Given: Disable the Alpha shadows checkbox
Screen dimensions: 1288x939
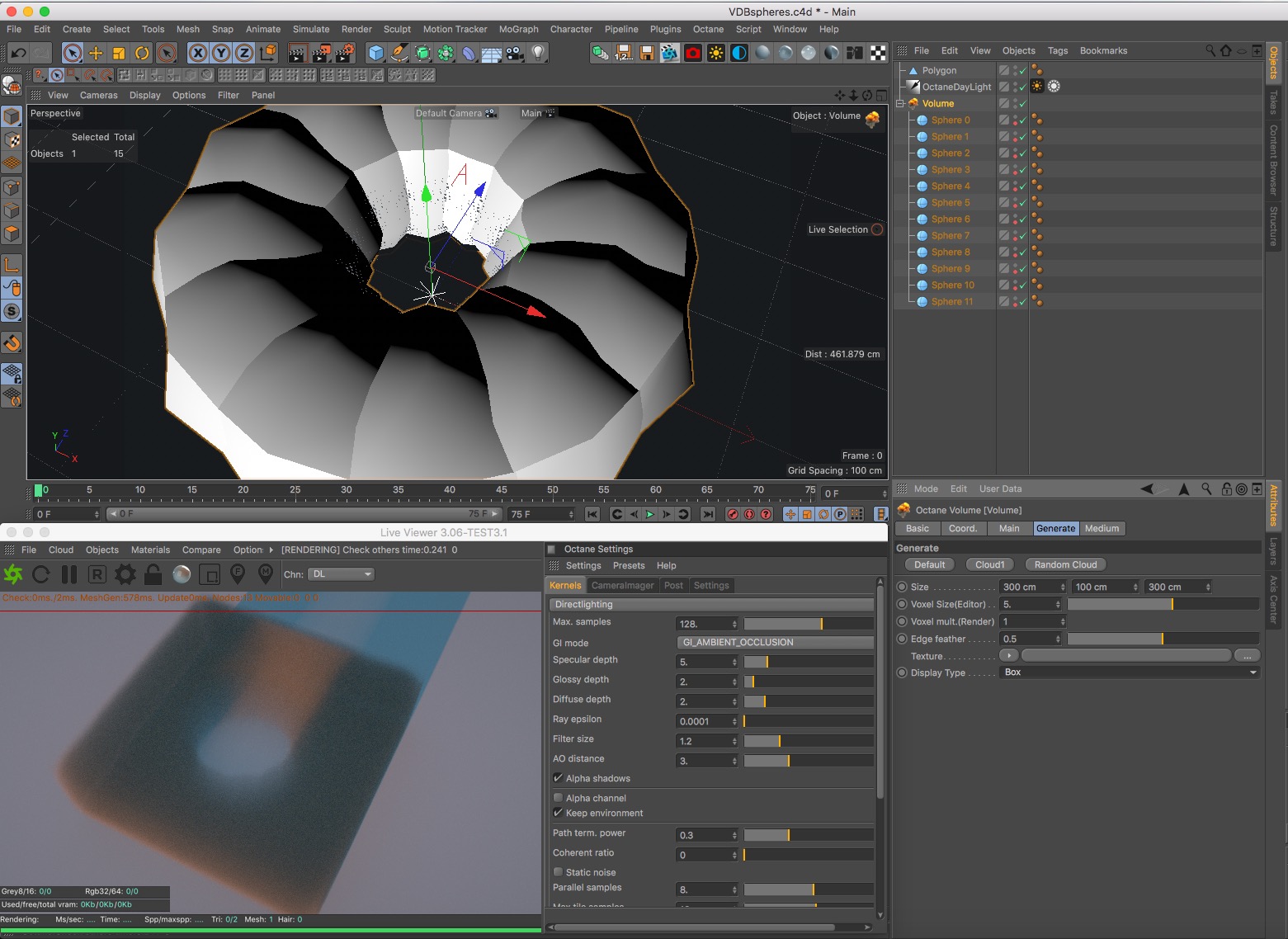Looking at the screenshot, I should (559, 778).
